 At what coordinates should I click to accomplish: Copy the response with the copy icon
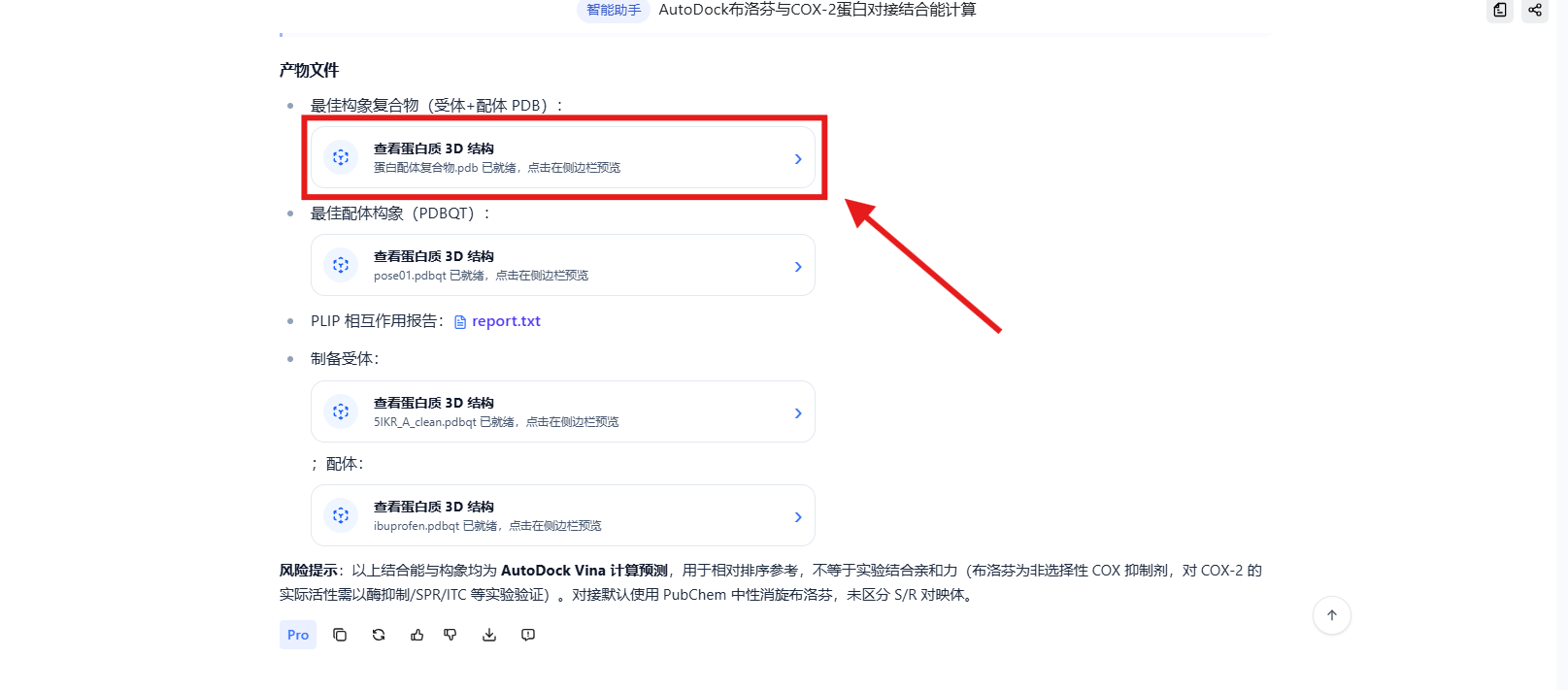coord(340,635)
